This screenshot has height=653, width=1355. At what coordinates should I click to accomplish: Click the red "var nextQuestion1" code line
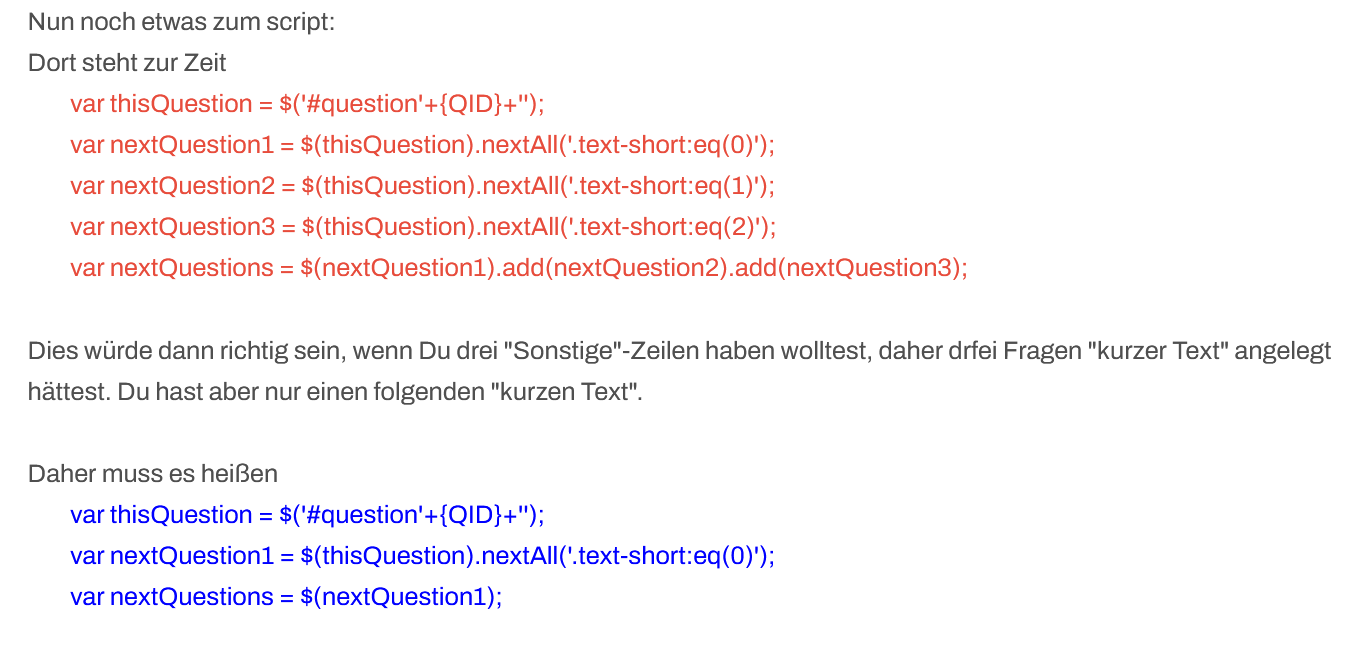pos(422,145)
